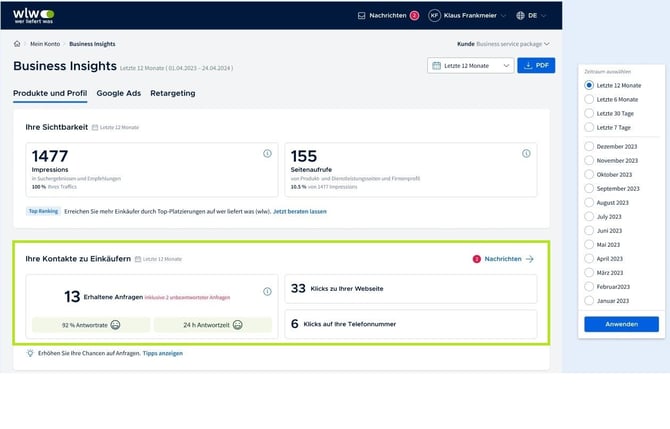Open the DE language dropdown
The height and width of the screenshot is (429, 670).
click(x=532, y=16)
